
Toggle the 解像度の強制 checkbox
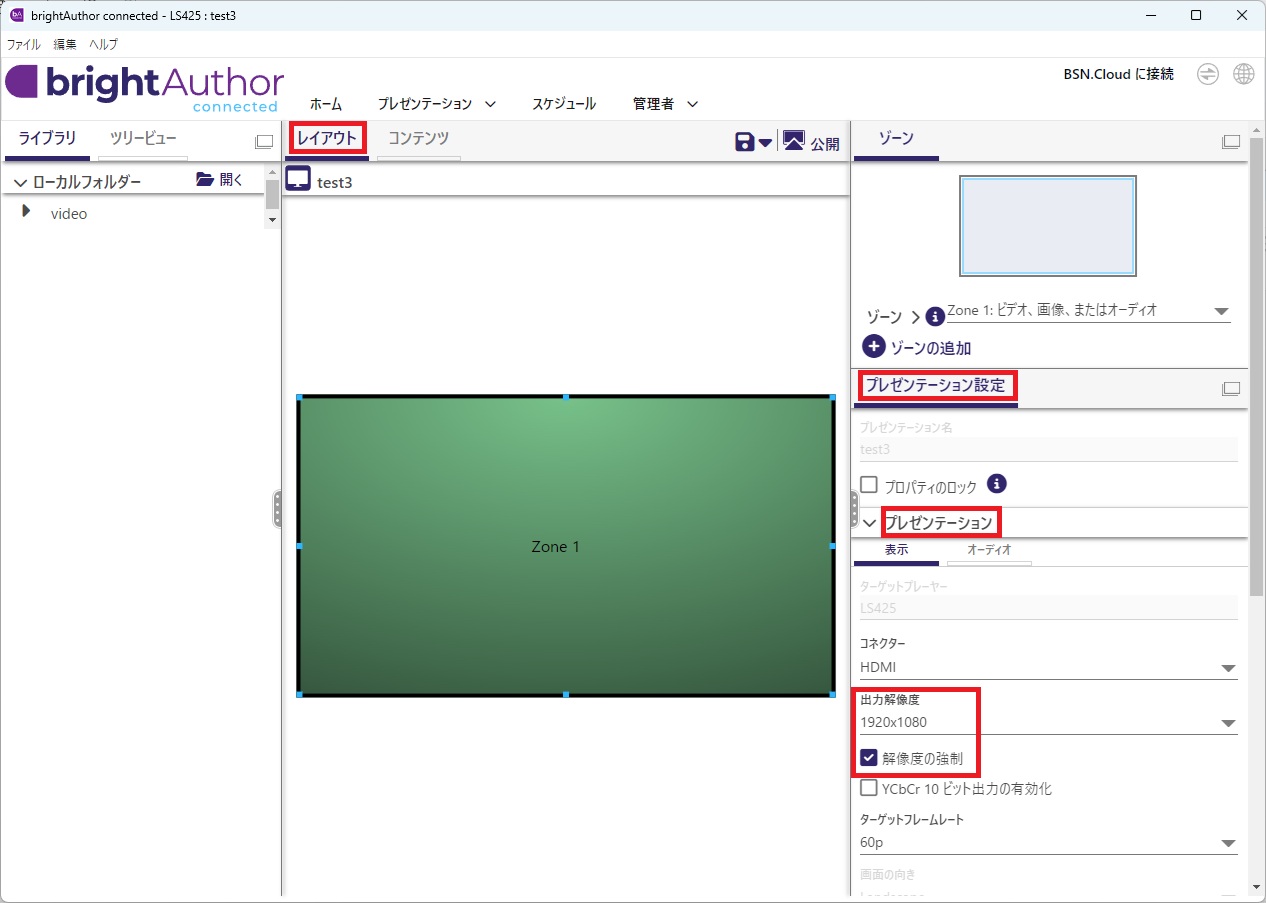click(x=869, y=757)
